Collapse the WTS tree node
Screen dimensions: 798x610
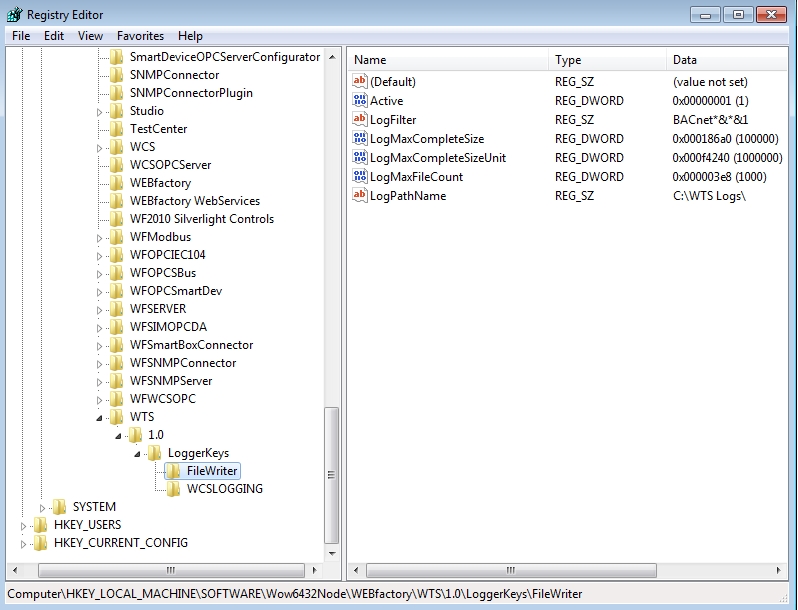pyautogui.click(x=100, y=418)
